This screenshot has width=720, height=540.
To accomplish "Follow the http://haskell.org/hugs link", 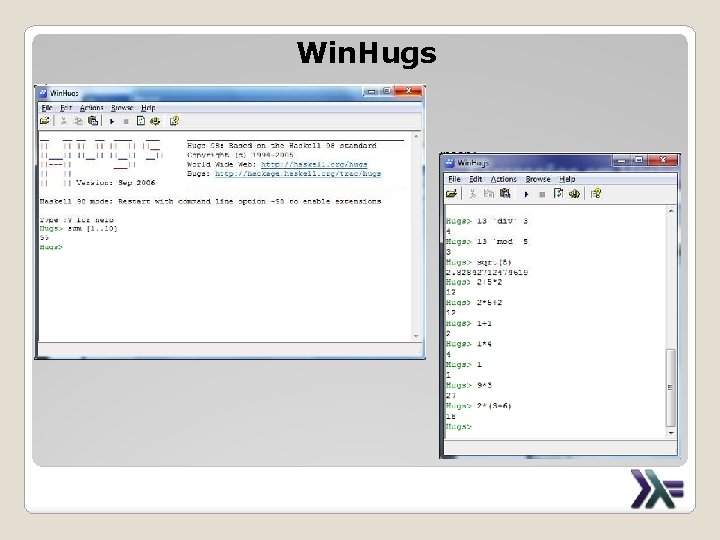I will coord(314,164).
